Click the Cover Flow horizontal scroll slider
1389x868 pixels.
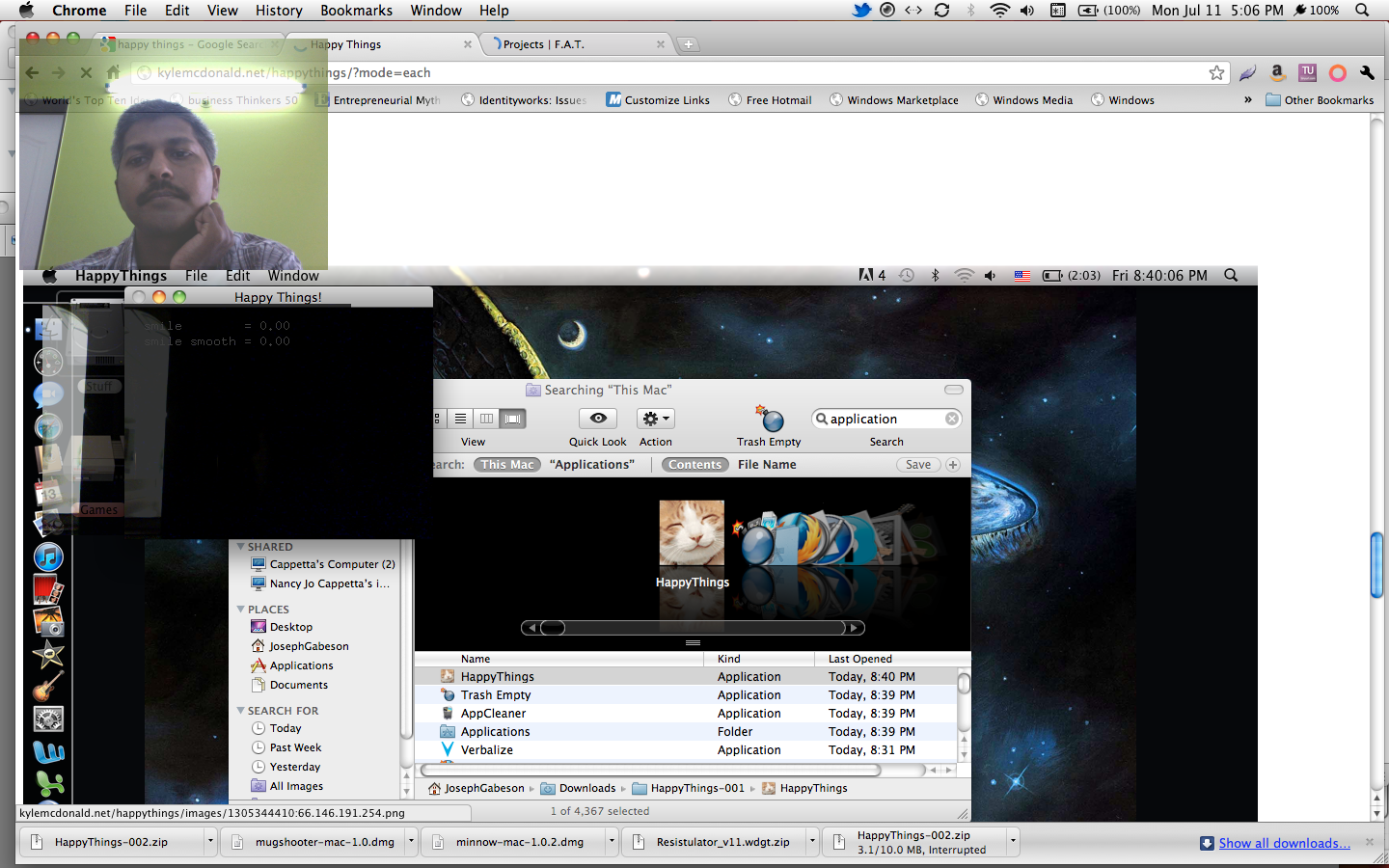click(553, 628)
